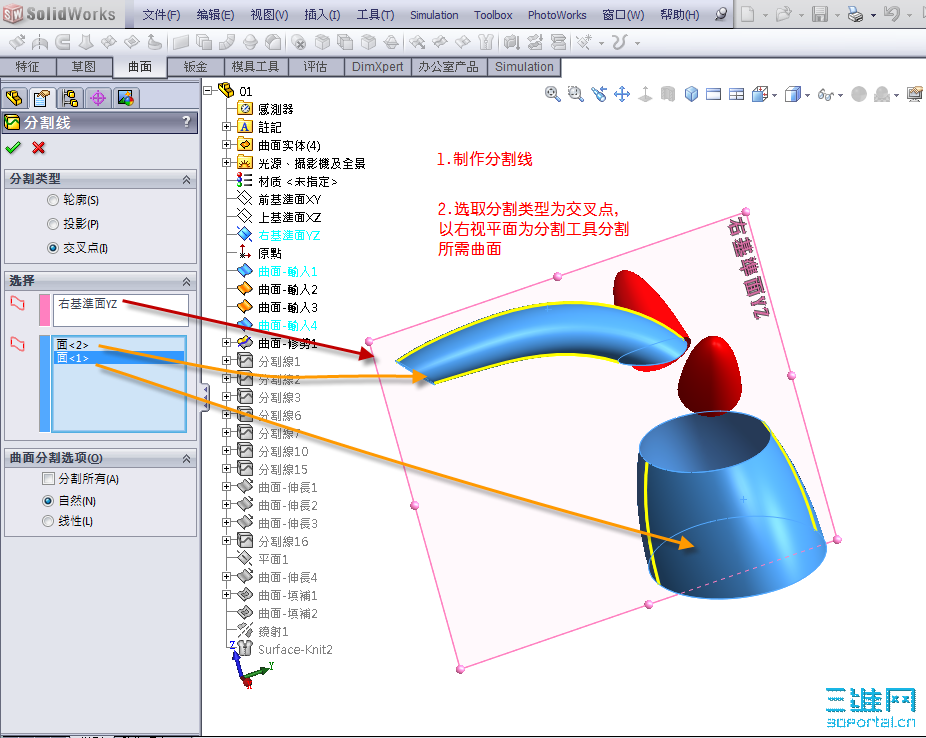Open the 编辑(E) menu

(x=215, y=15)
